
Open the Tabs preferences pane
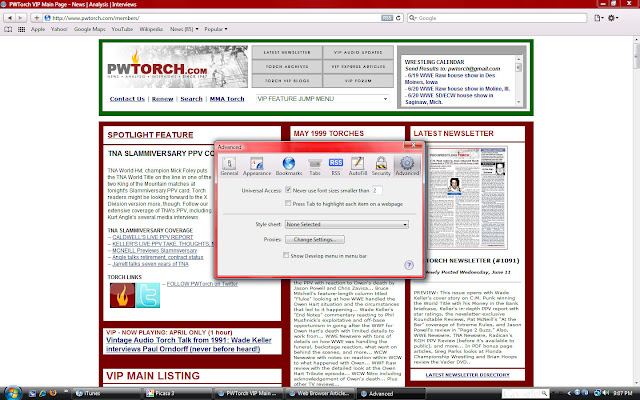pos(315,166)
